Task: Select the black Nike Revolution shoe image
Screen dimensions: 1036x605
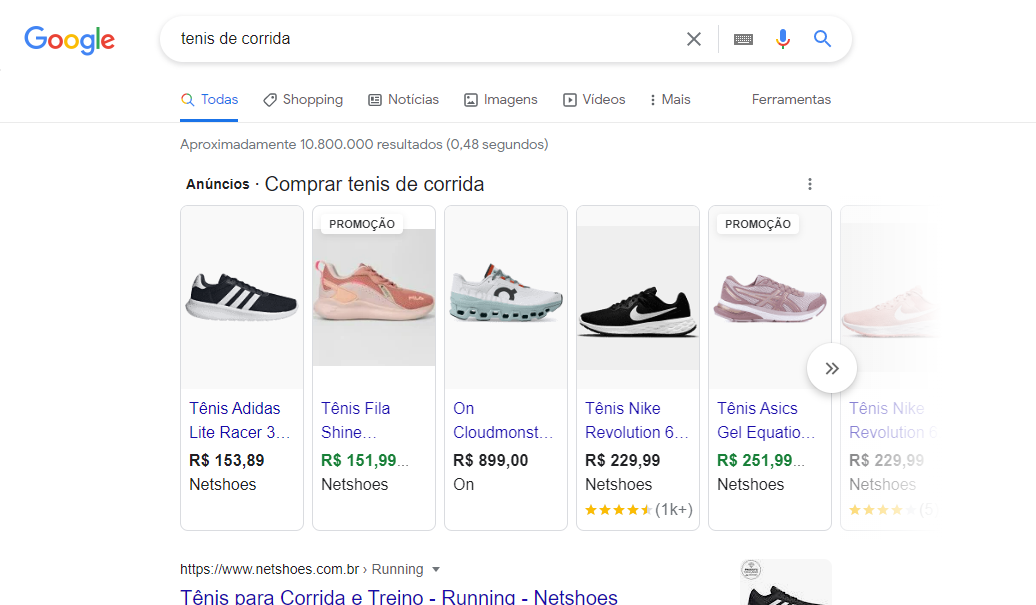Action: 638,300
